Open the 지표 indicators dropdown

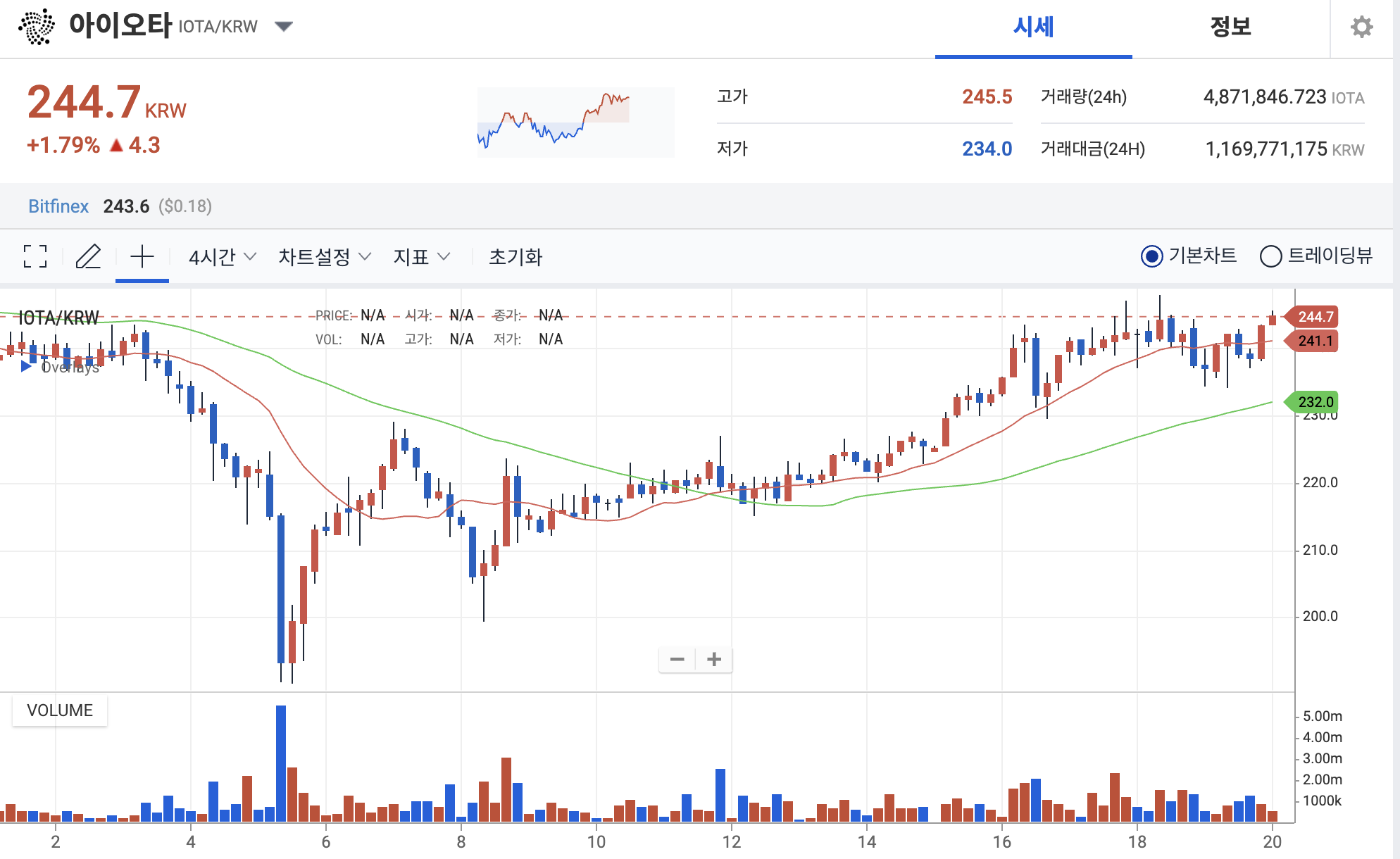421,257
